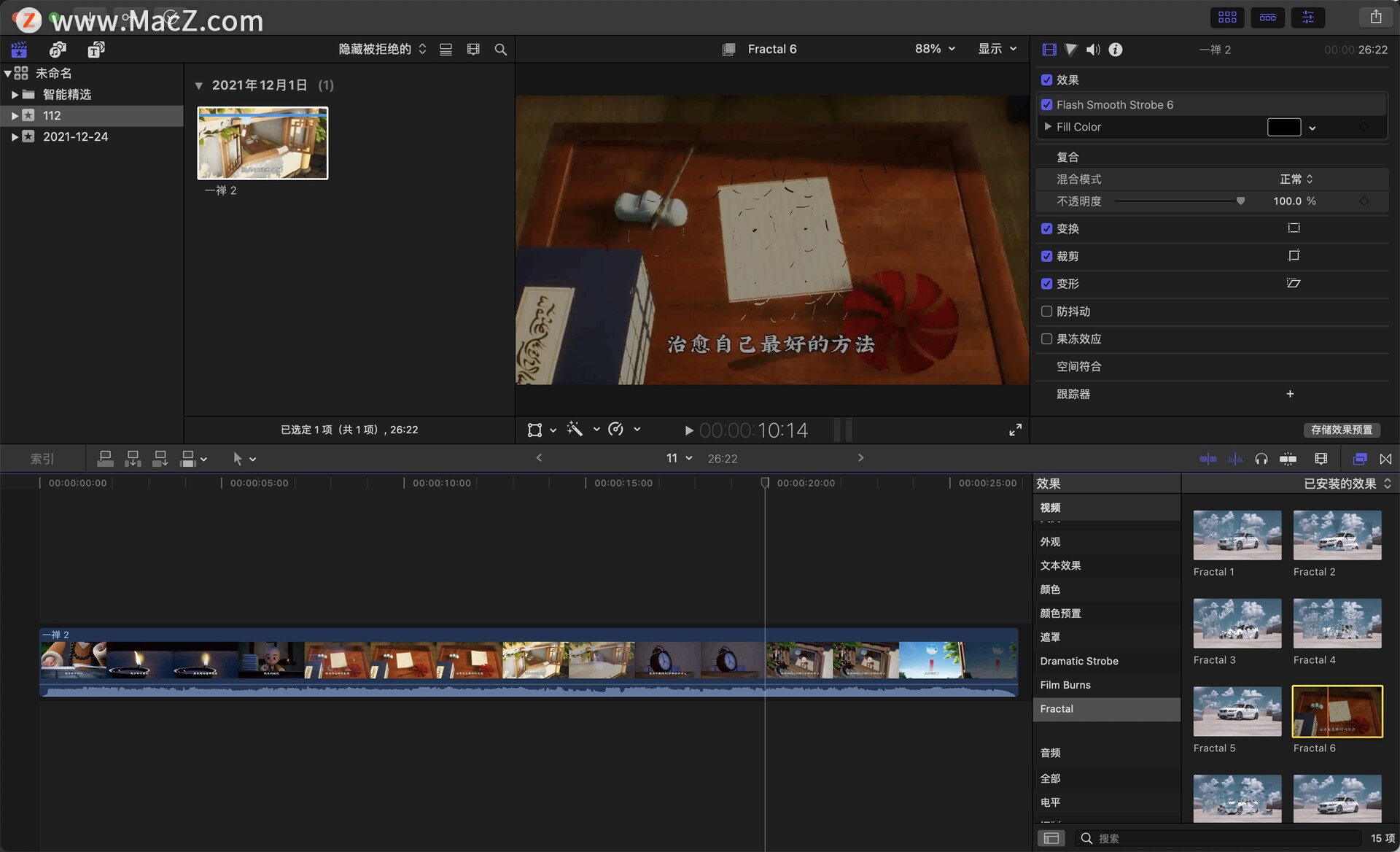
Task: Open the Titles and Generators sidebar icon
Action: click(x=96, y=50)
